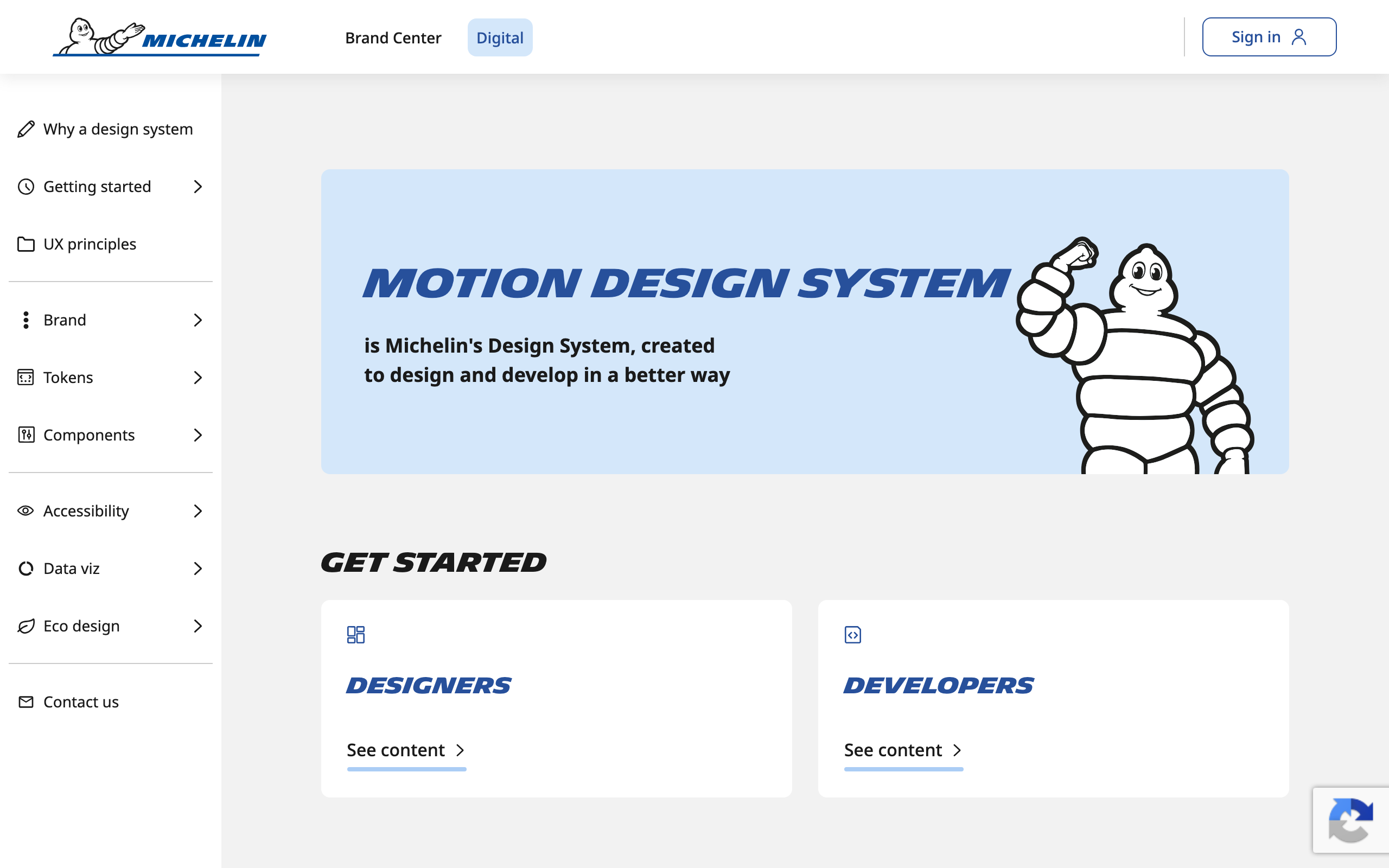Click the grid icon on Designers card
Screen dimensions: 1389x868
(x=356, y=634)
